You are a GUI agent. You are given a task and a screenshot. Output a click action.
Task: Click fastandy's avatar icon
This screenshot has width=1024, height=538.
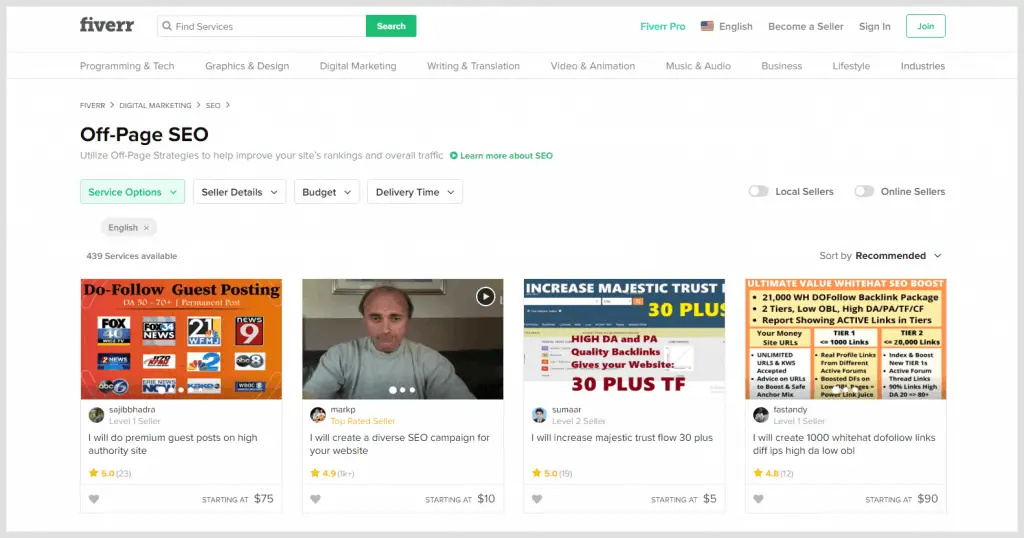[x=760, y=415]
